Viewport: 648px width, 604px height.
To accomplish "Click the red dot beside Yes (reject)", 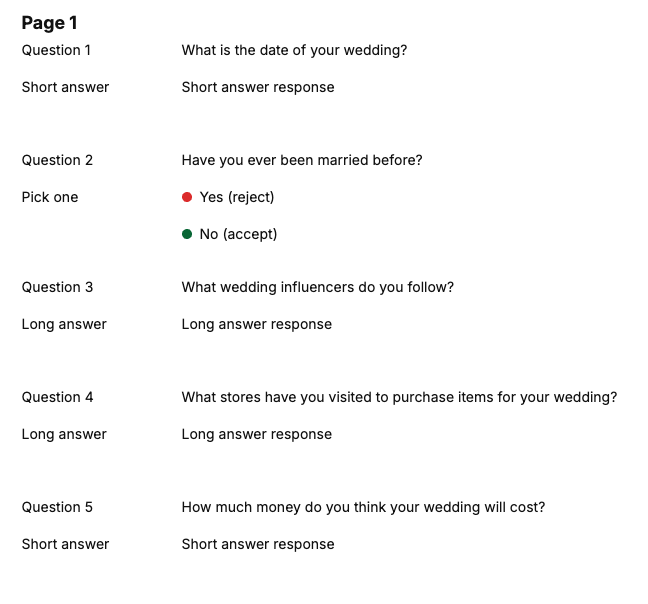I will click(187, 197).
